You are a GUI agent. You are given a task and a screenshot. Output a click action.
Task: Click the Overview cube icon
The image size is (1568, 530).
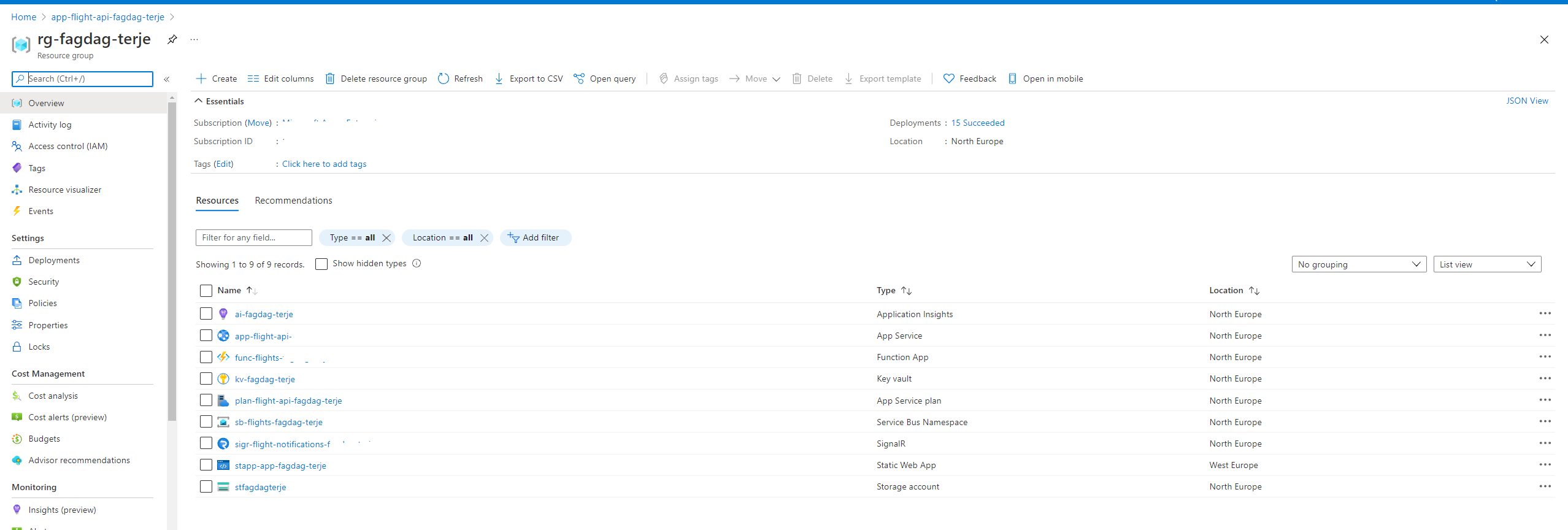tap(17, 103)
